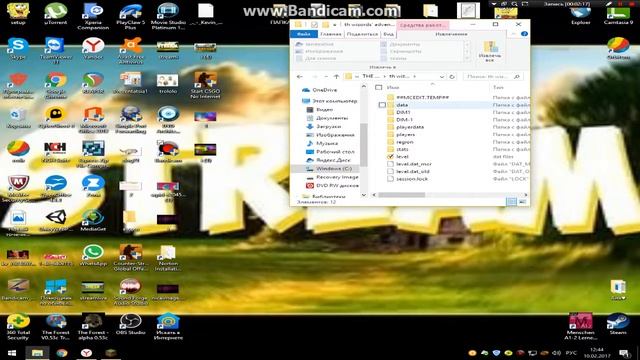
Task: Switch to the large icons view in Explorer
Action: pos(522,202)
